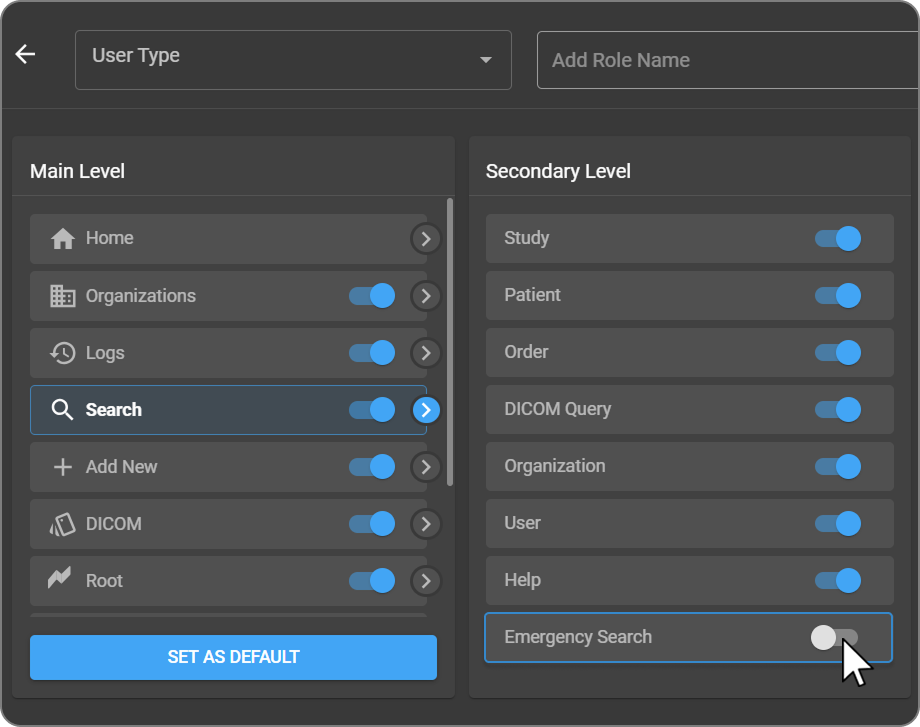This screenshot has width=920, height=727.
Task: Select the Add New row label
Action: point(121,466)
